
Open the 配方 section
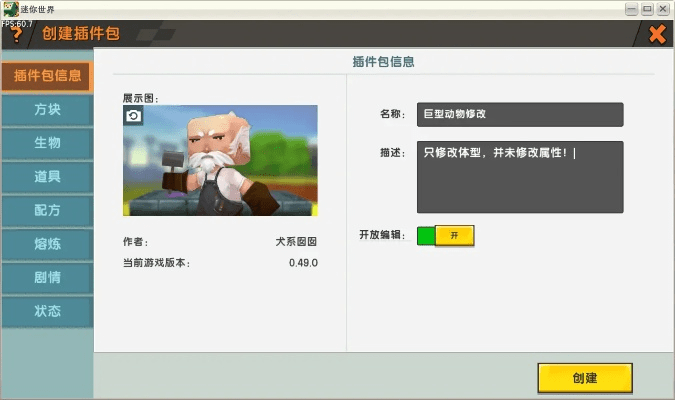click(47, 210)
